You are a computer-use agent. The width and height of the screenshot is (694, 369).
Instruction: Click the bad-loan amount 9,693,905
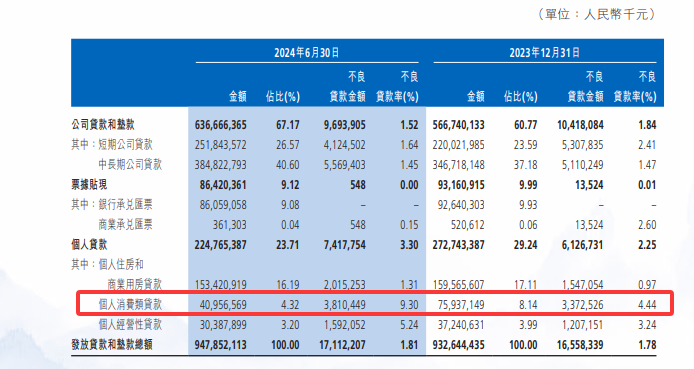pos(345,125)
